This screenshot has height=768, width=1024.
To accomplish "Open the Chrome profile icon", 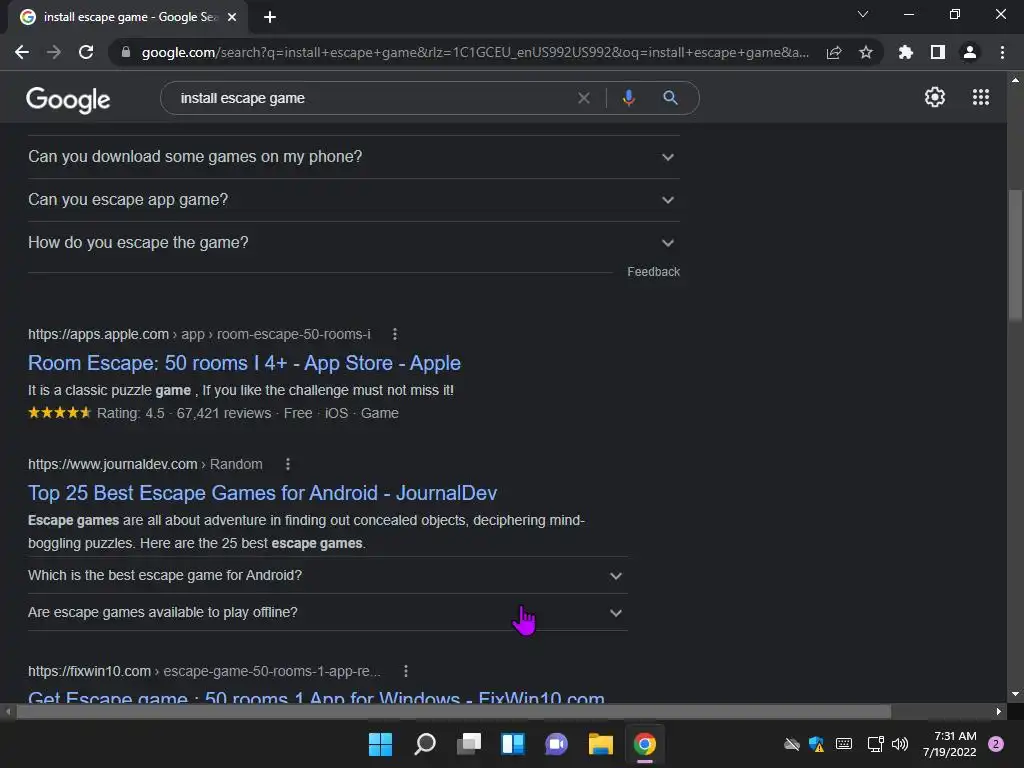I will [x=970, y=52].
